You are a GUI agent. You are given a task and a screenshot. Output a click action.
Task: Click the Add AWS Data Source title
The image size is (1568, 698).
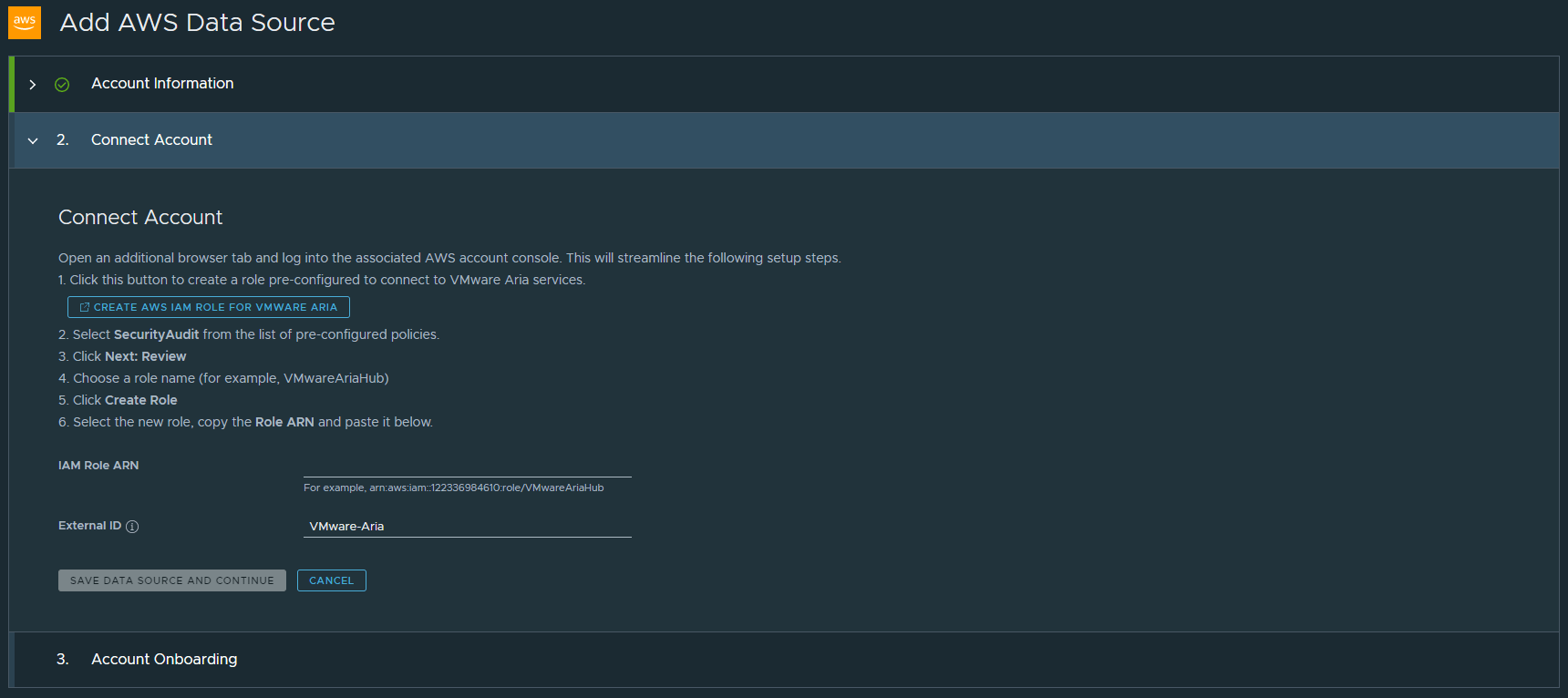[x=198, y=23]
